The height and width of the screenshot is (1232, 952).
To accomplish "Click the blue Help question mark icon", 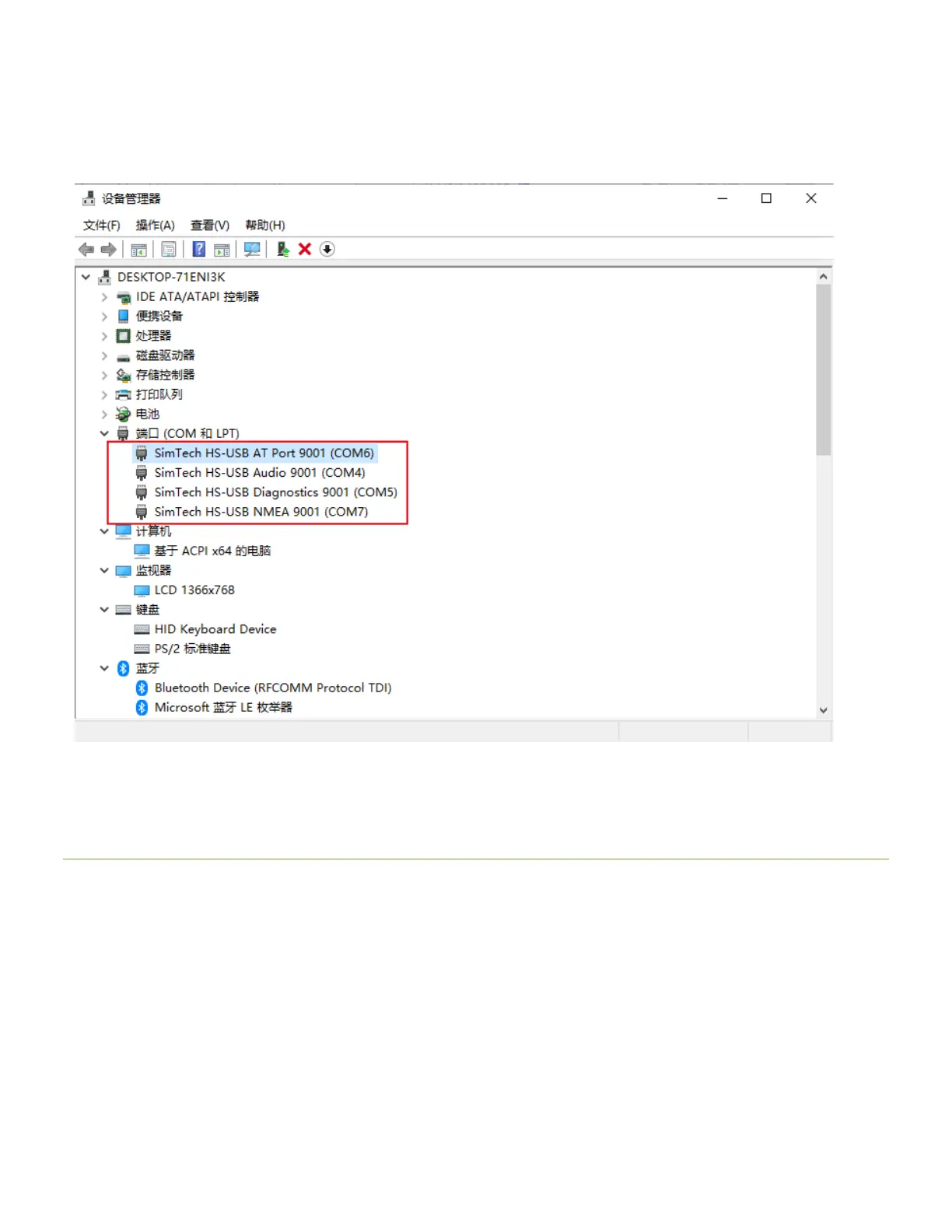I will 199,250.
